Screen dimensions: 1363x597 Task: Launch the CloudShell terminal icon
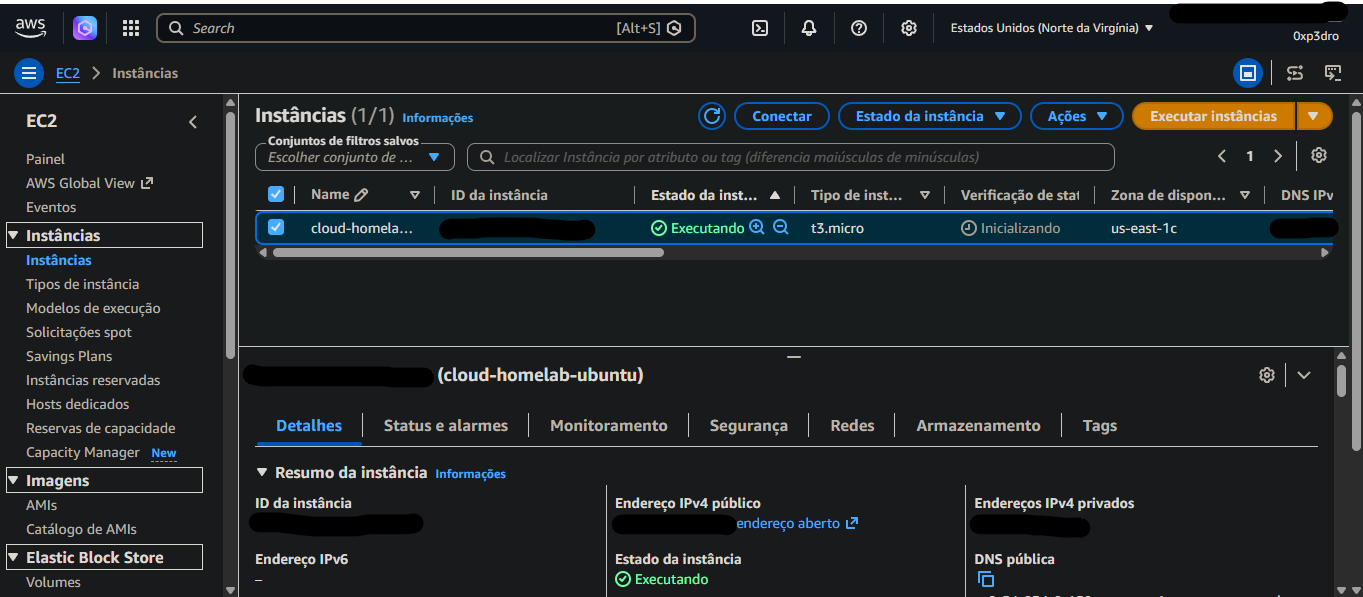760,28
